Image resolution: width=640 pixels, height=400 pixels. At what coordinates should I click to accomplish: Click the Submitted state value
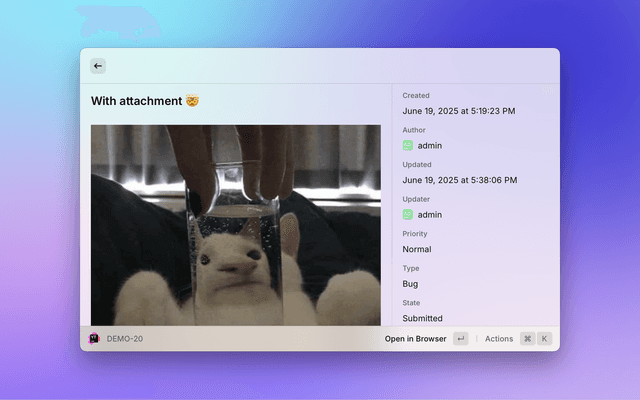pyautogui.click(x=422, y=318)
